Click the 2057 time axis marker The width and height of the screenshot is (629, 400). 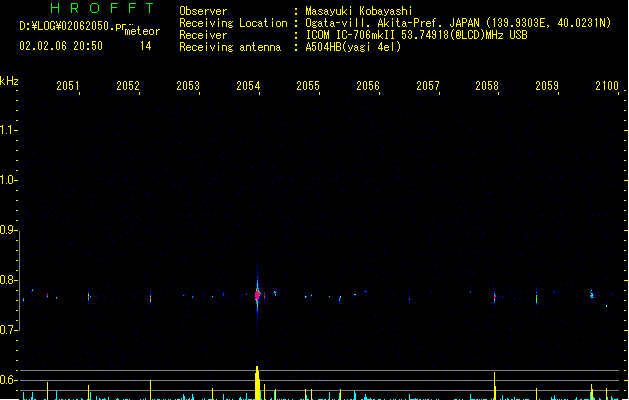pyautogui.click(x=428, y=86)
